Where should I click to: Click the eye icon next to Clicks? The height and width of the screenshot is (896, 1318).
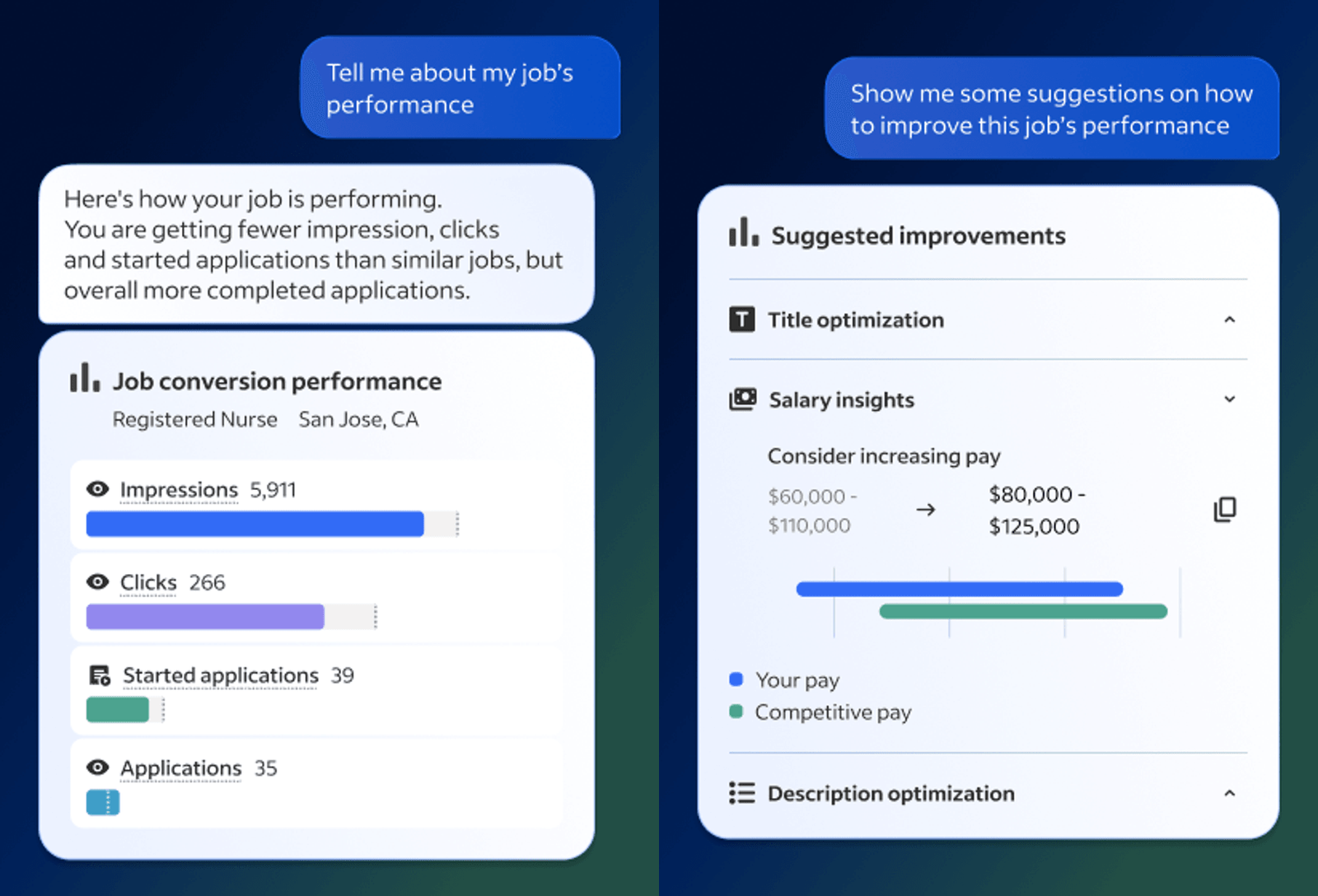click(x=98, y=582)
